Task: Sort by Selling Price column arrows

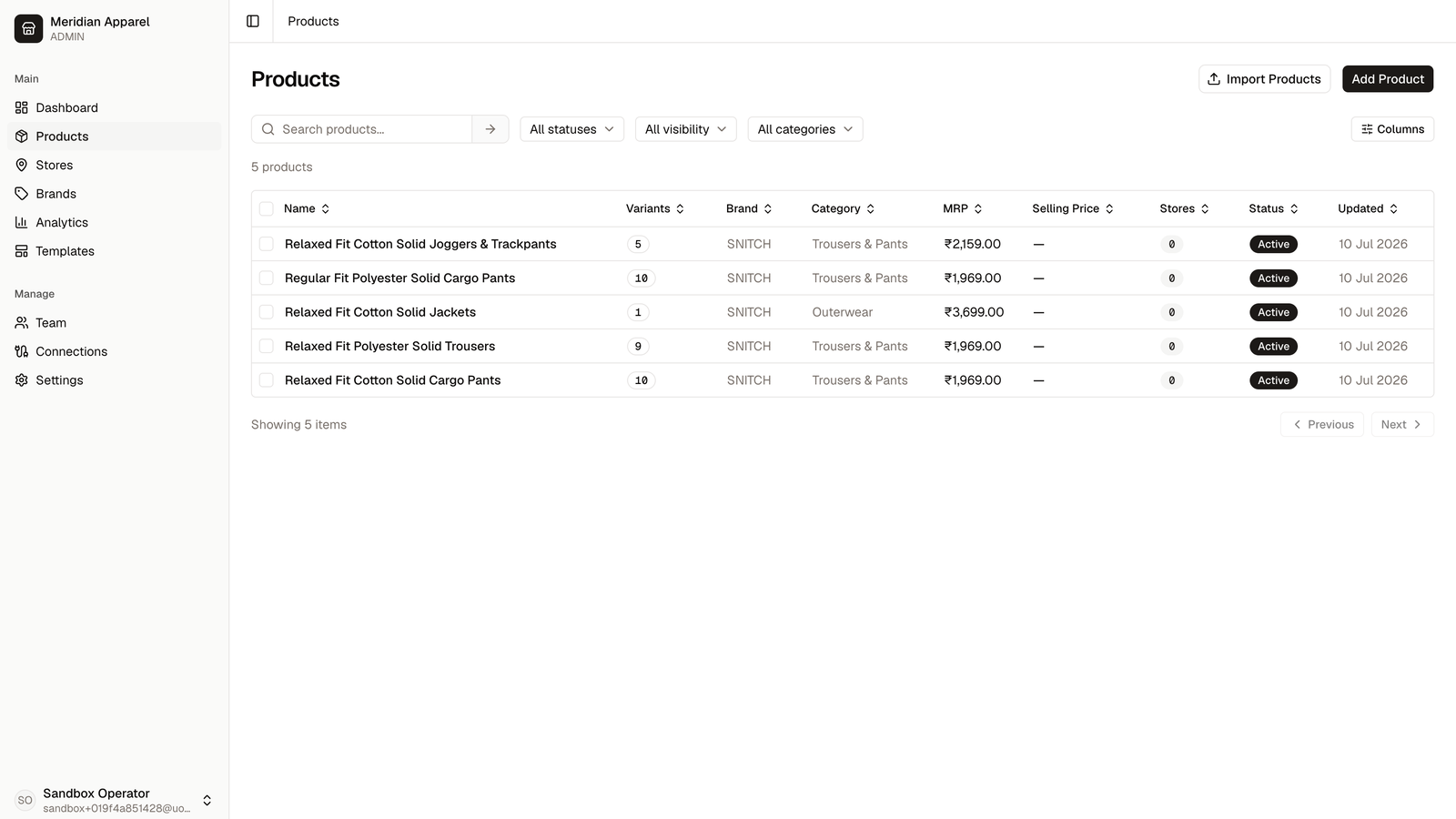Action: (1109, 209)
